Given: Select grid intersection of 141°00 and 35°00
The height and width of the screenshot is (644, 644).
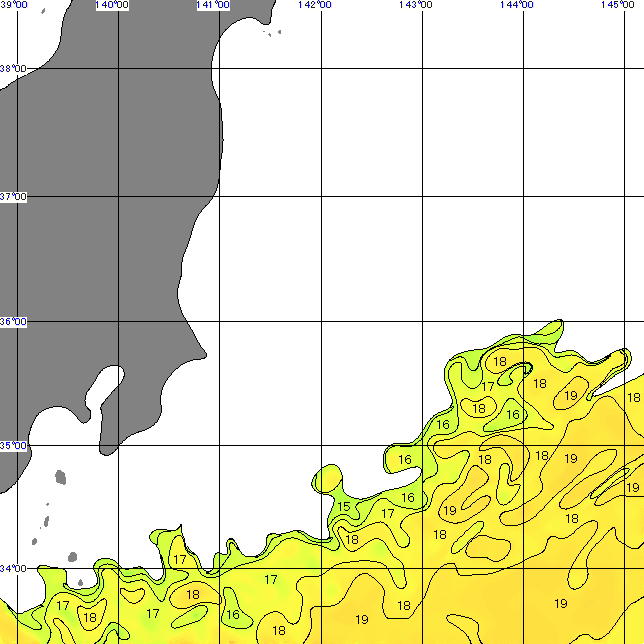Looking at the screenshot, I should tap(220, 446).
